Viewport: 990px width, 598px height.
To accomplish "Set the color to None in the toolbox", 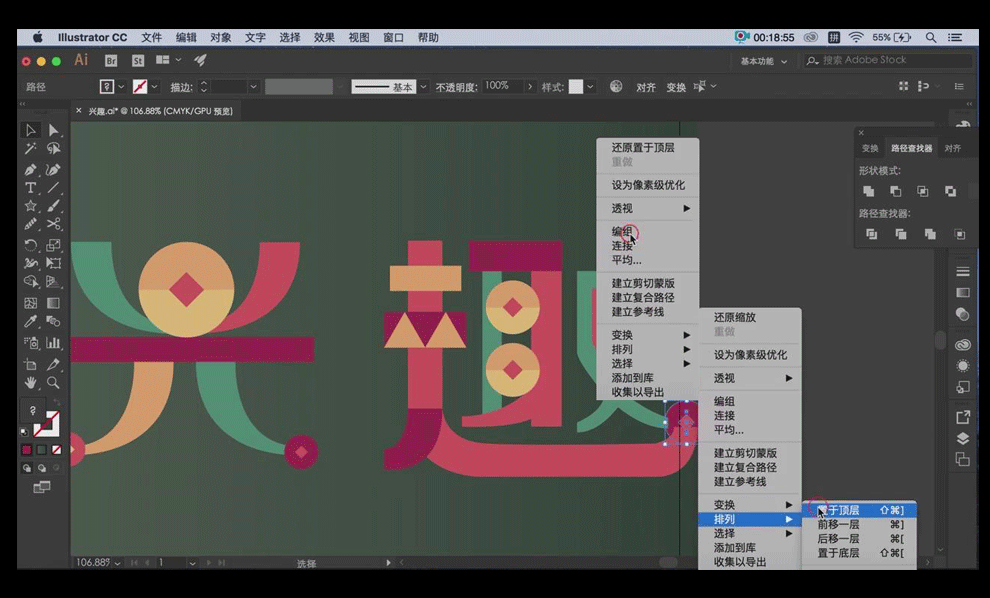I will coord(58,450).
